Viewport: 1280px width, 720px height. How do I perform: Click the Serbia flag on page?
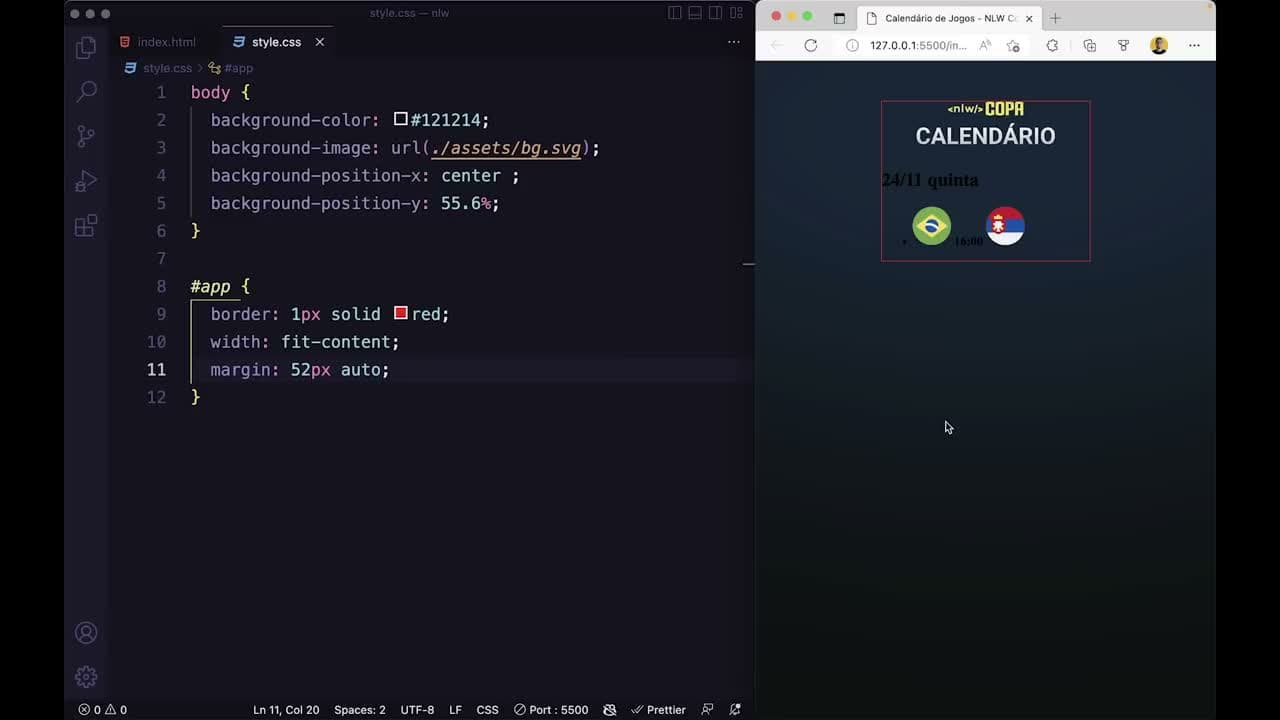coord(1005,226)
